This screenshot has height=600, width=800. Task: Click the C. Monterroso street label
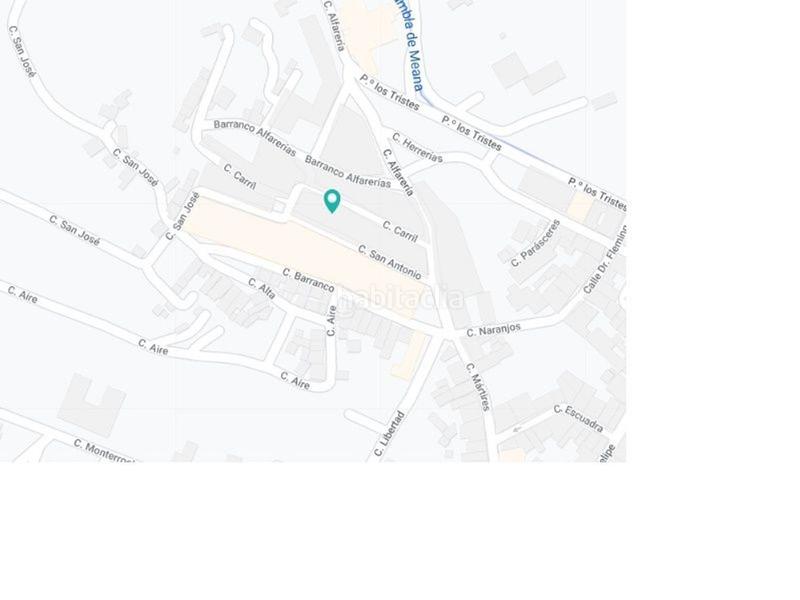105,451
